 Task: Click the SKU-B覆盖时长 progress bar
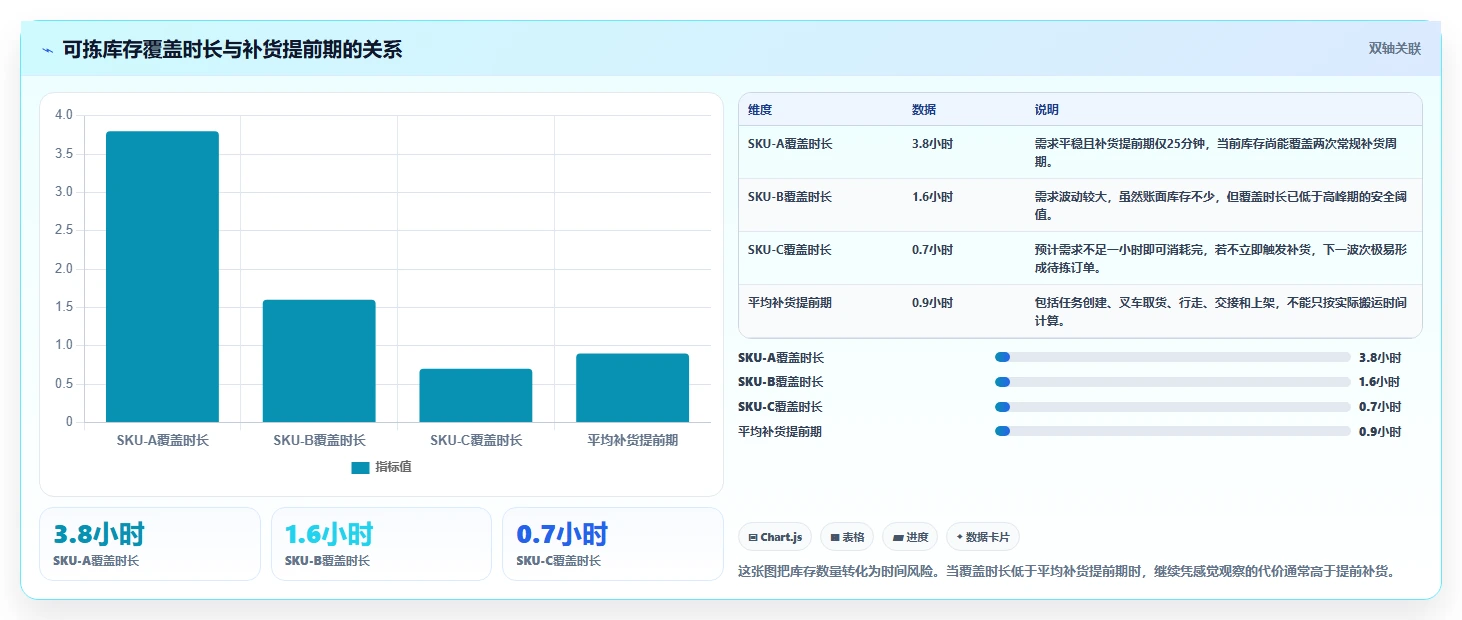tap(1173, 382)
